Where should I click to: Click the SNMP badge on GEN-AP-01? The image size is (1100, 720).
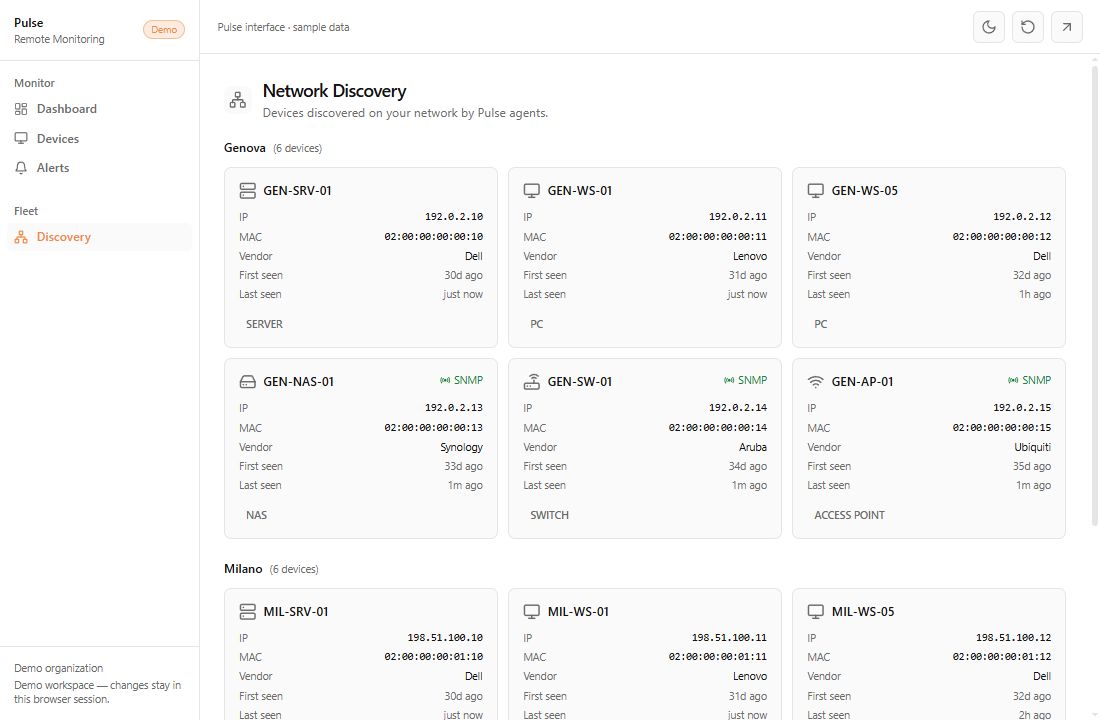1030,380
